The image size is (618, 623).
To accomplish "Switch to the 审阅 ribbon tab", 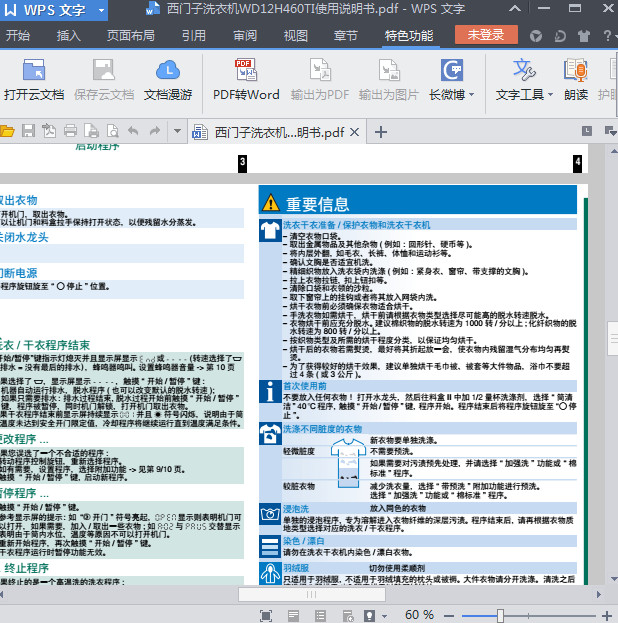I will pyautogui.click(x=245, y=36).
